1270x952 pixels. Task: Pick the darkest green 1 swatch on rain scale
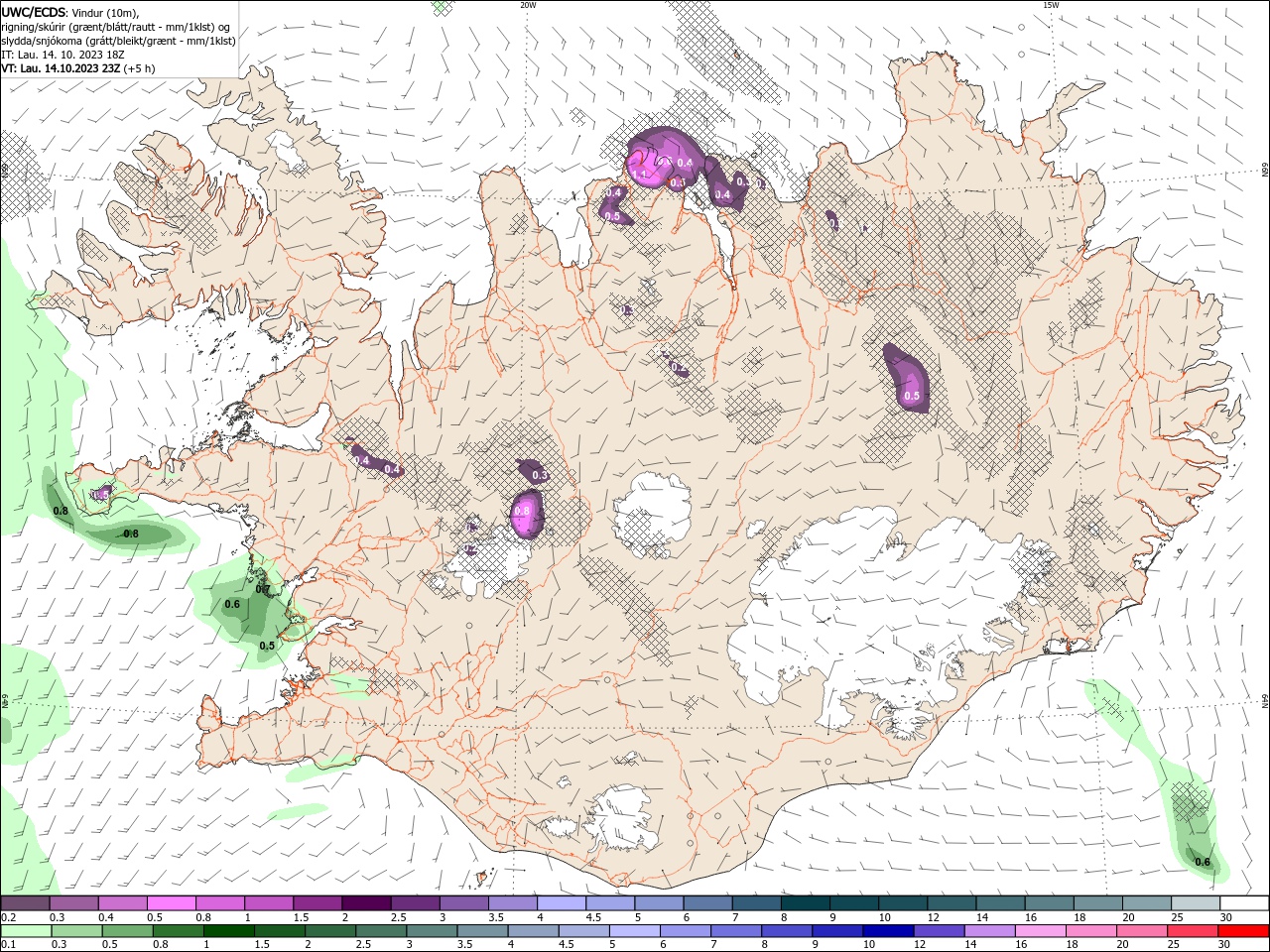click(228, 931)
